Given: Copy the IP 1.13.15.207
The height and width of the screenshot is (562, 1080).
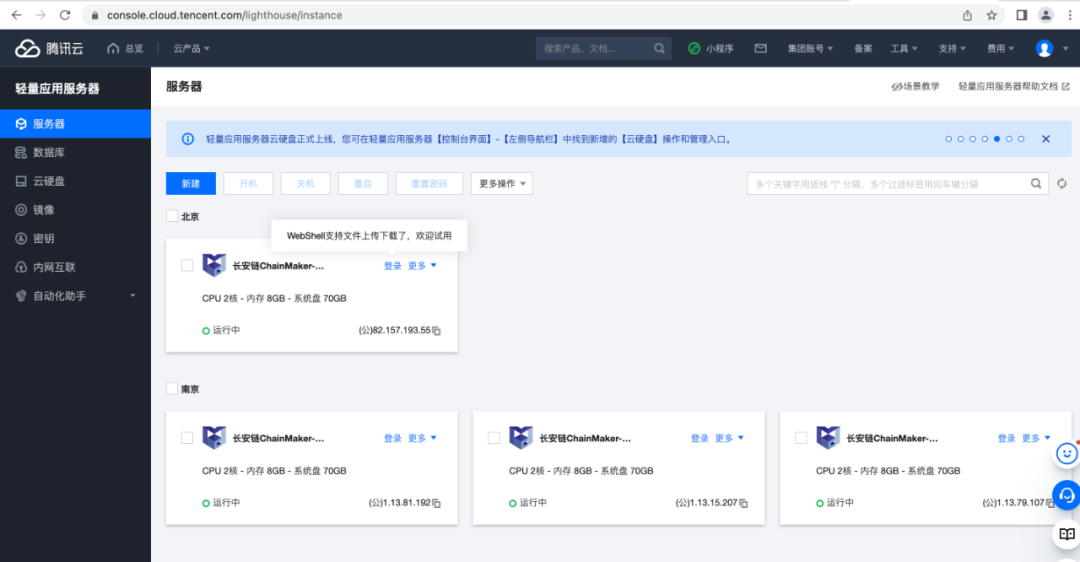Looking at the screenshot, I should pos(743,503).
